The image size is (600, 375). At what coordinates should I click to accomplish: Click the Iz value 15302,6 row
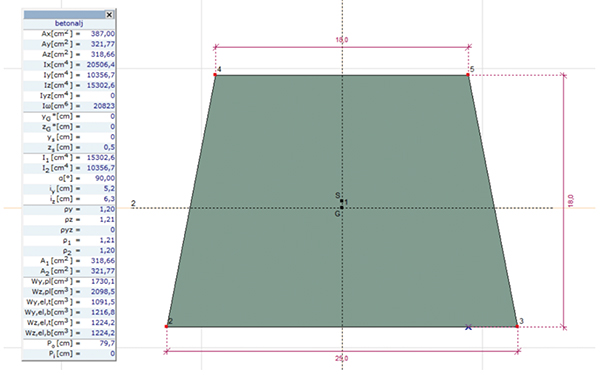click(x=69, y=85)
